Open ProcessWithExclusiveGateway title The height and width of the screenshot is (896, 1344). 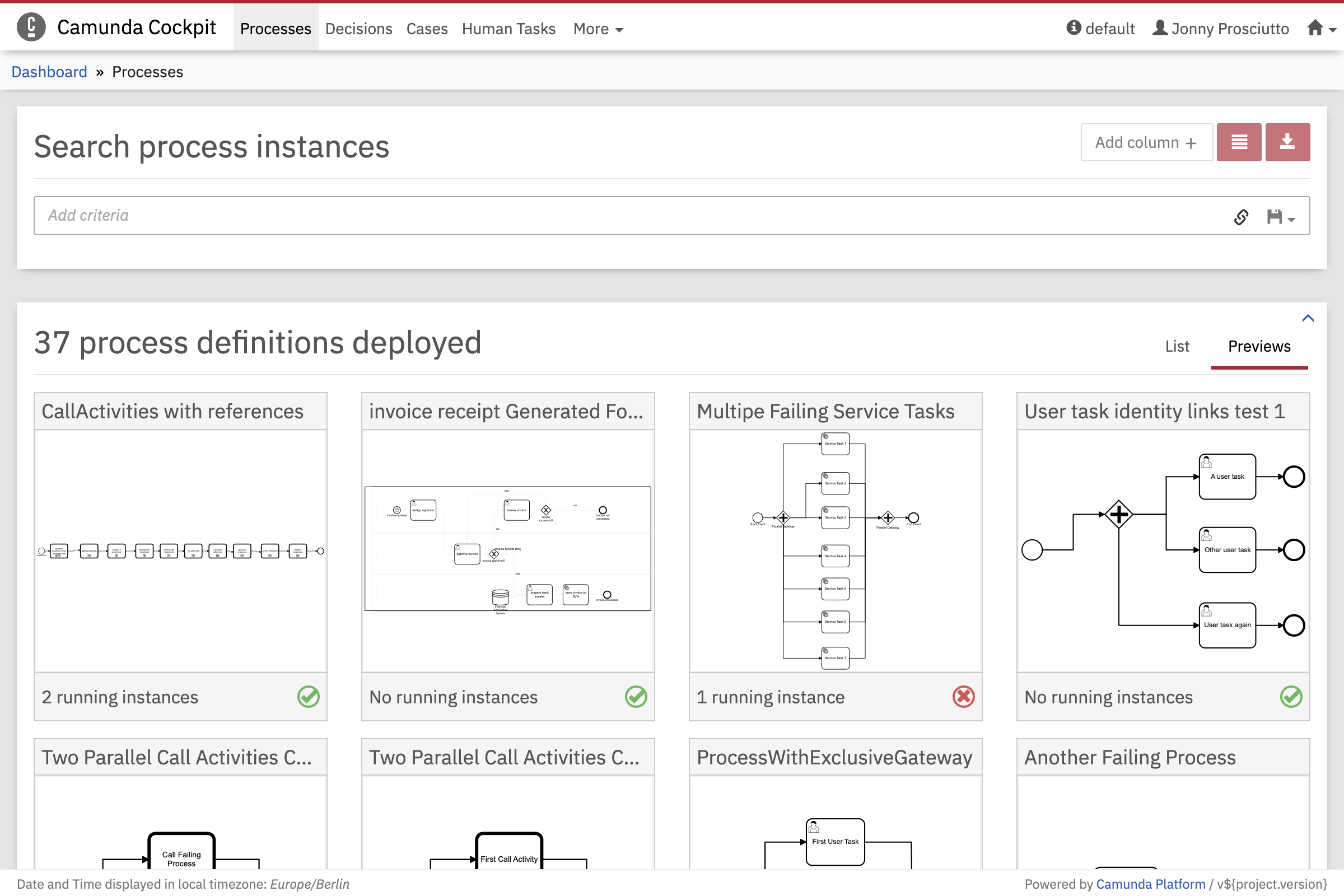tap(834, 757)
